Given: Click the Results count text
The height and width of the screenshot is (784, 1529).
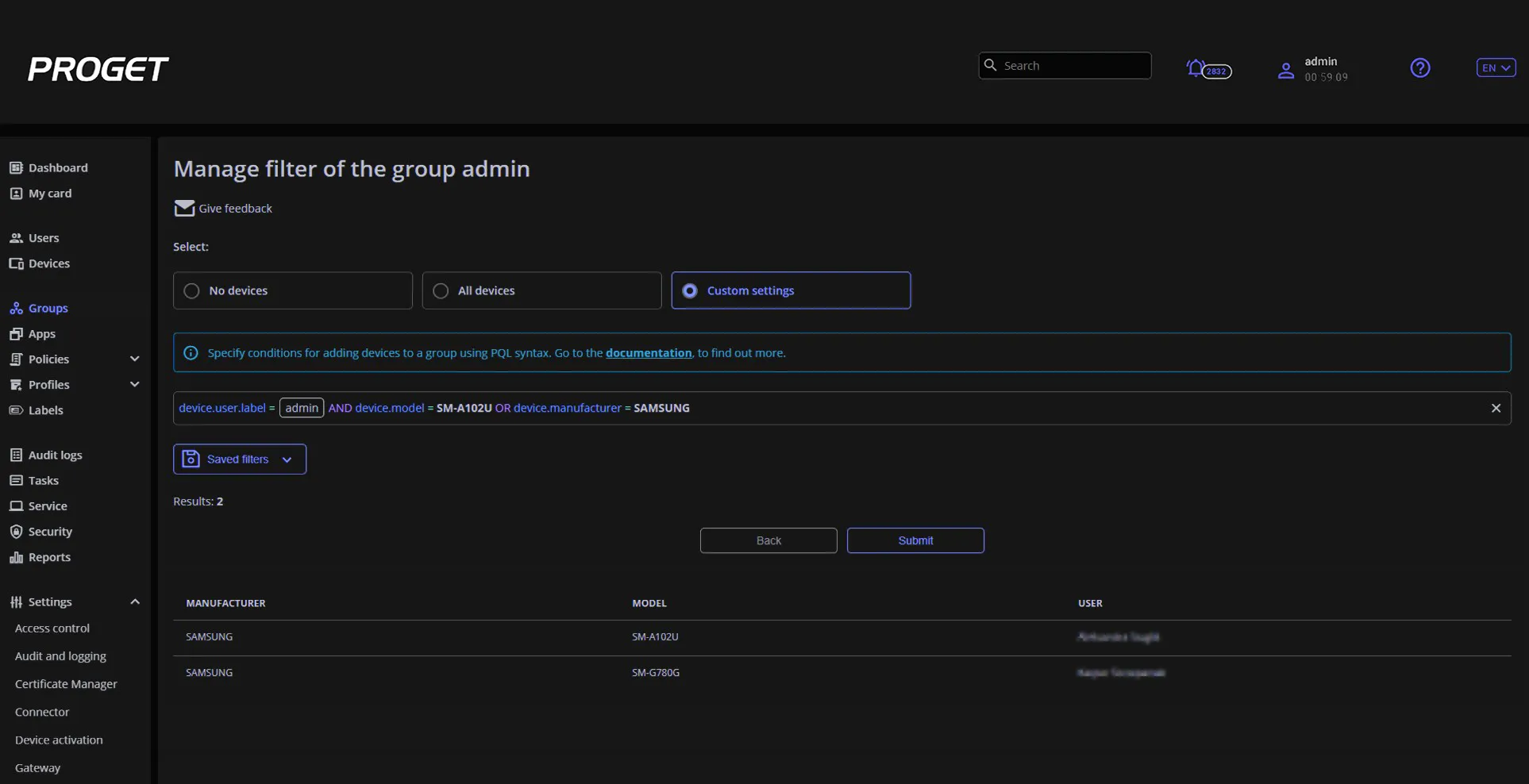Looking at the screenshot, I should (198, 502).
